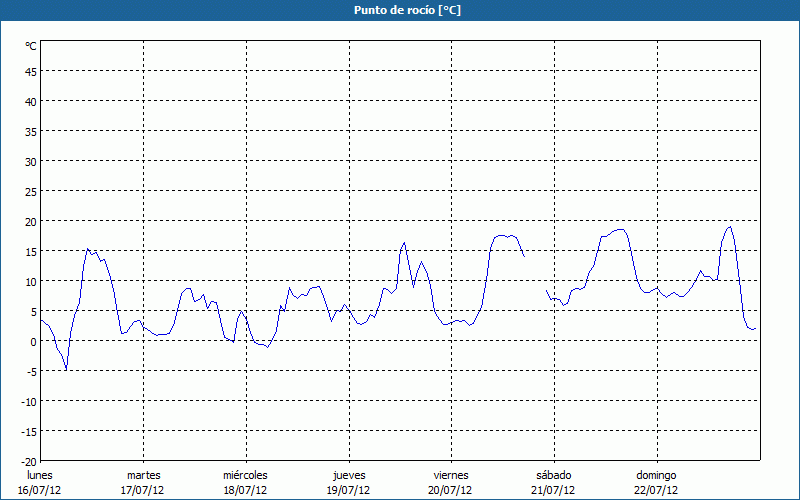The height and width of the screenshot is (500, 800).
Task: Click the 0 label on the y-axis
Action: pos(33,341)
